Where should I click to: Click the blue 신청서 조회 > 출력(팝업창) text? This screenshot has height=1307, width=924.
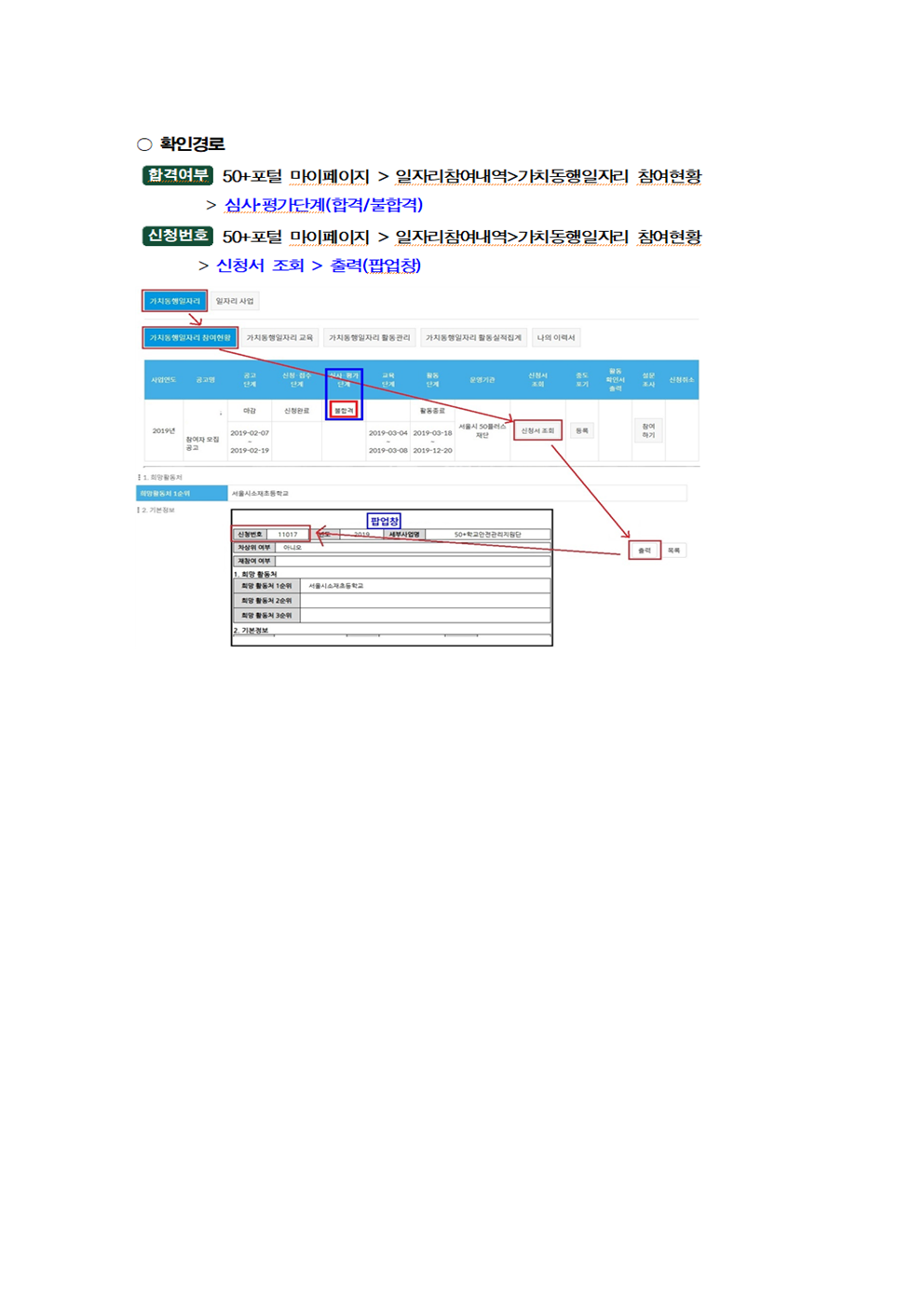319,265
